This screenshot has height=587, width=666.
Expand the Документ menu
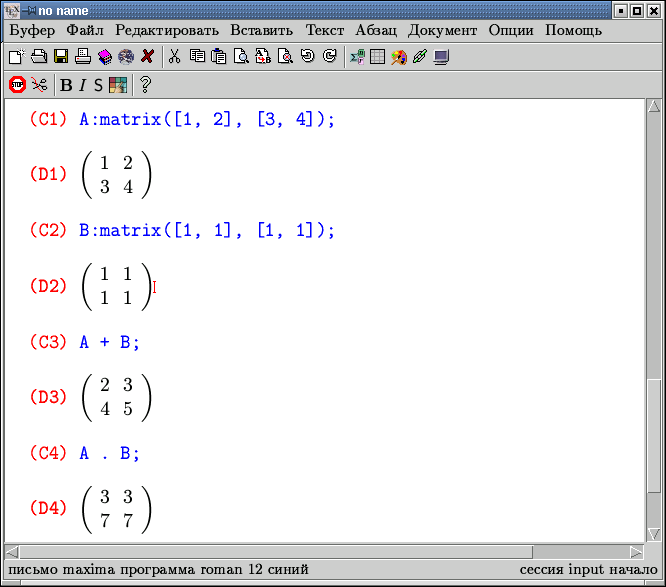tap(442, 30)
